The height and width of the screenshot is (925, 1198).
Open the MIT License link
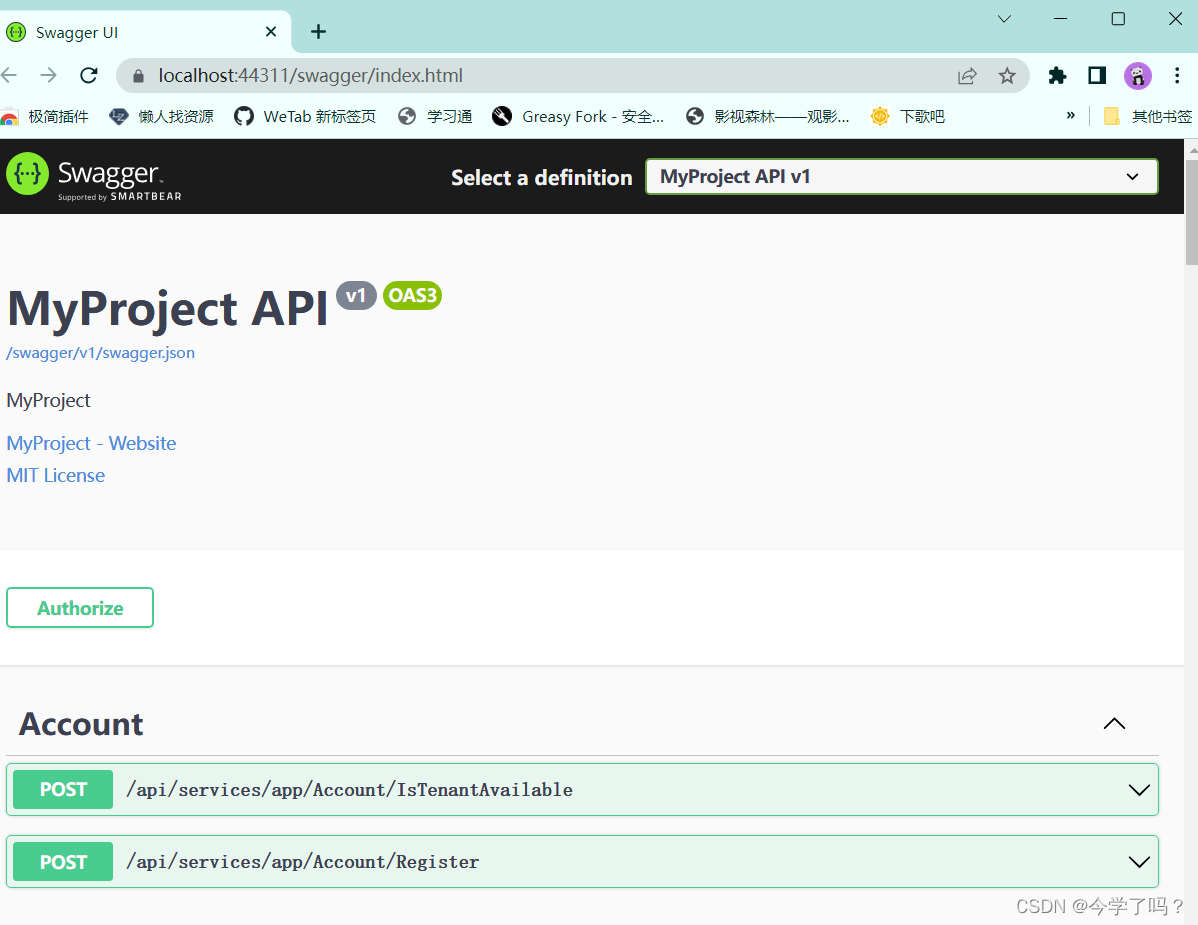click(x=55, y=475)
